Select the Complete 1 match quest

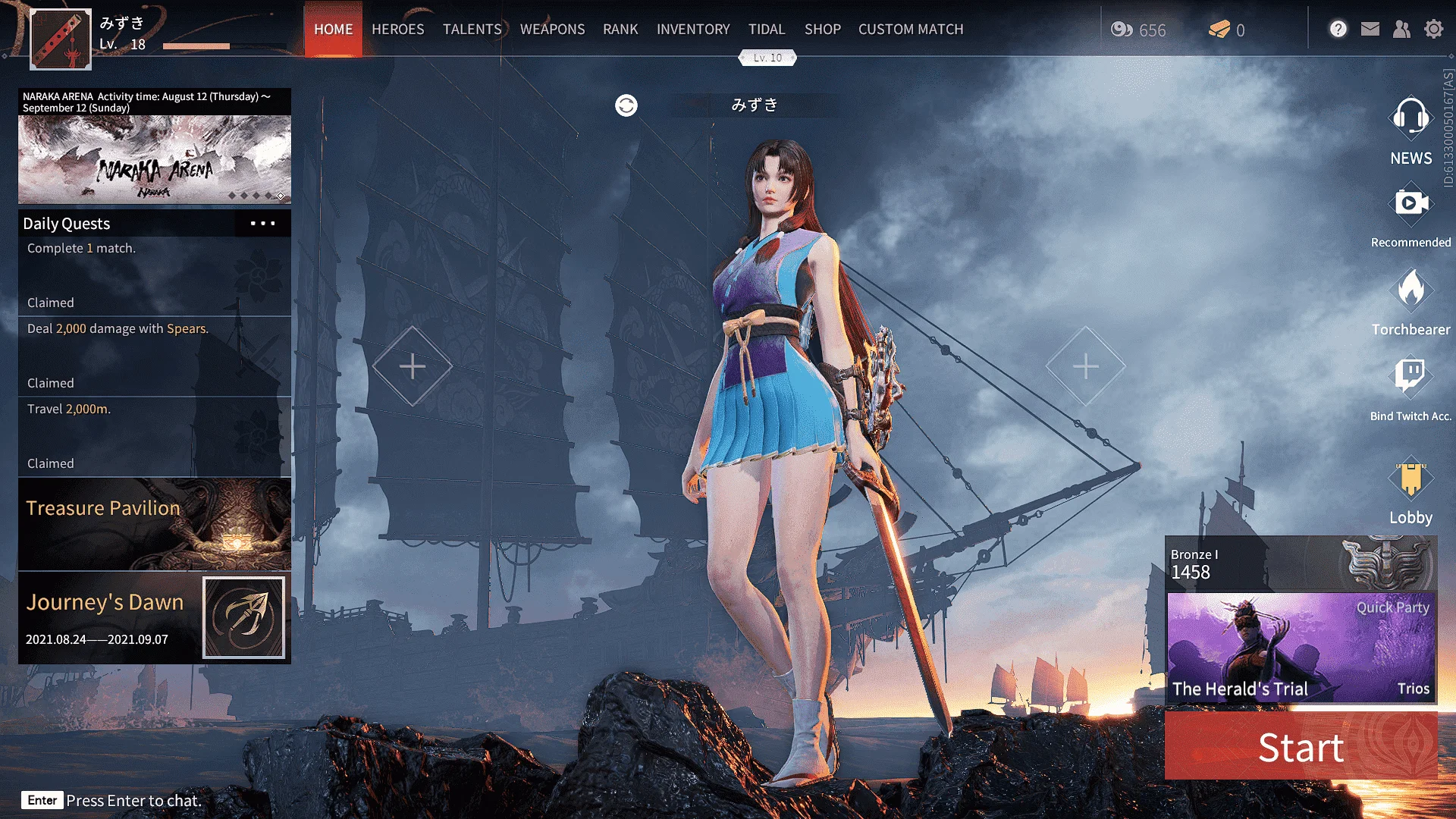[x=155, y=276]
